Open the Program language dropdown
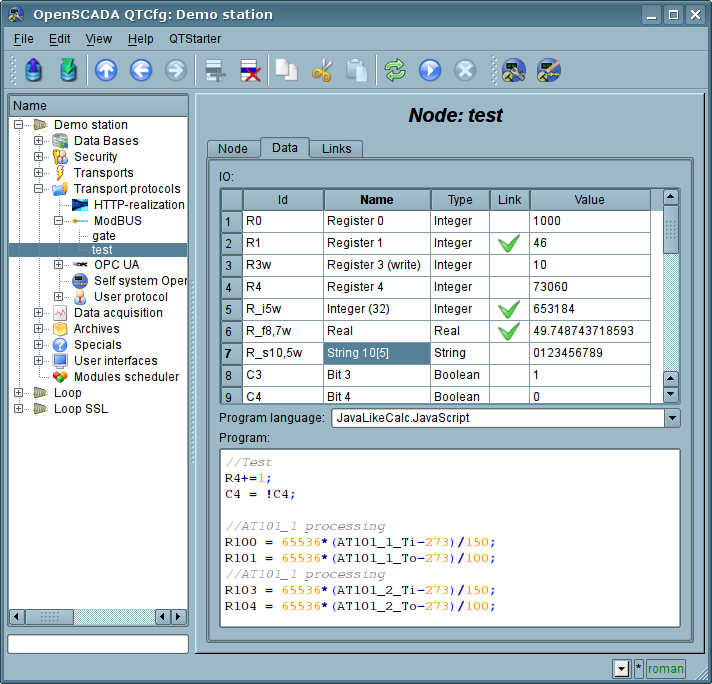The image size is (712, 684). (672, 418)
